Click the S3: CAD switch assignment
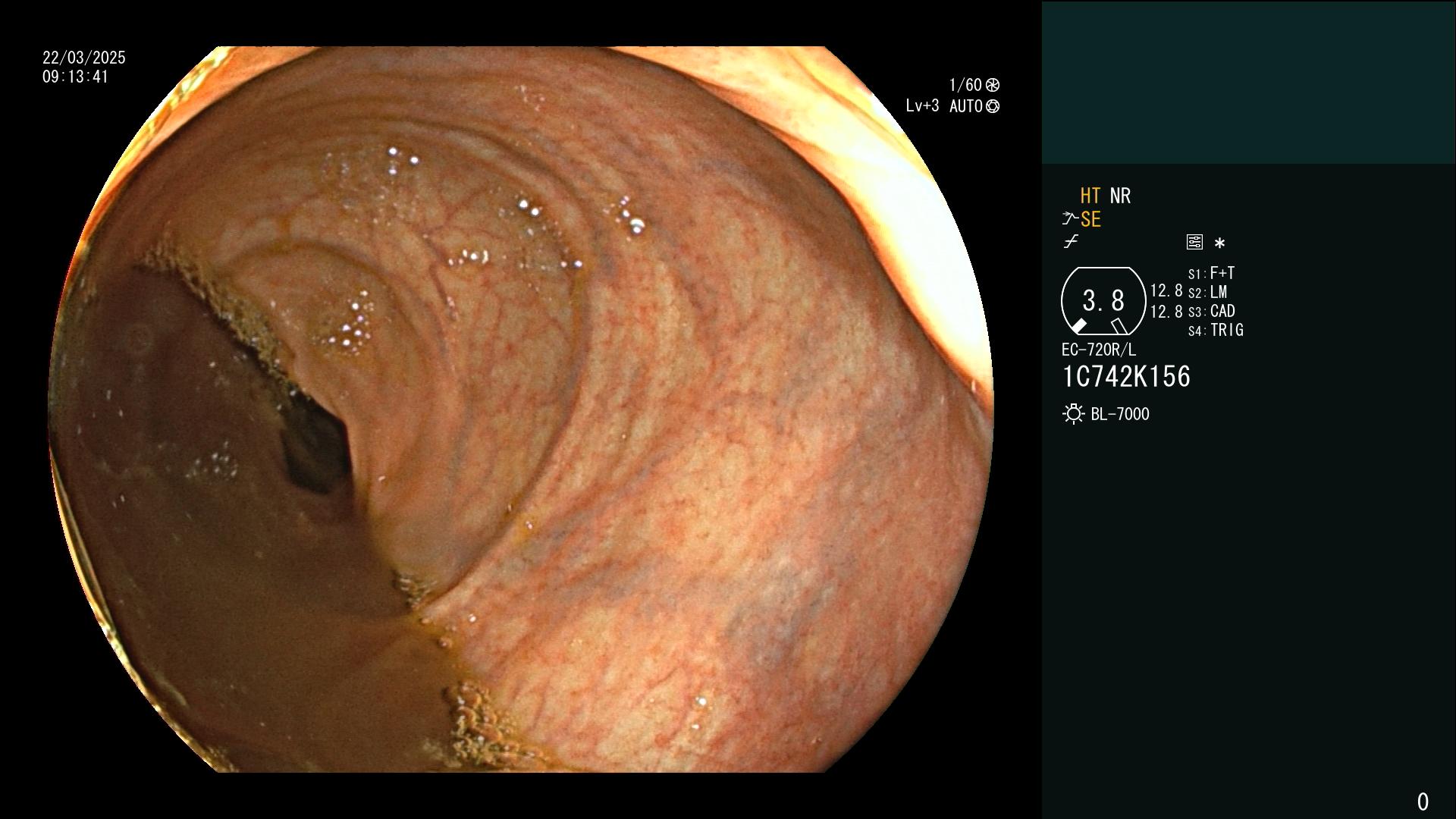The image size is (1456, 819). point(1211,311)
